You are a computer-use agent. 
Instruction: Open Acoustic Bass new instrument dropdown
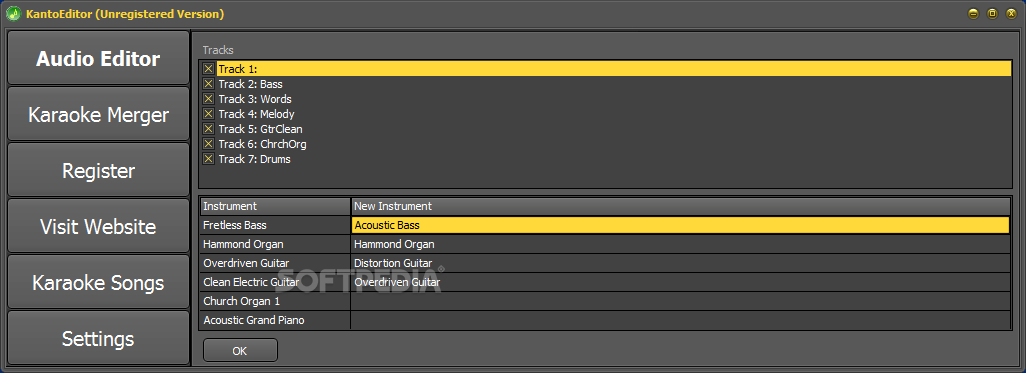tap(681, 225)
